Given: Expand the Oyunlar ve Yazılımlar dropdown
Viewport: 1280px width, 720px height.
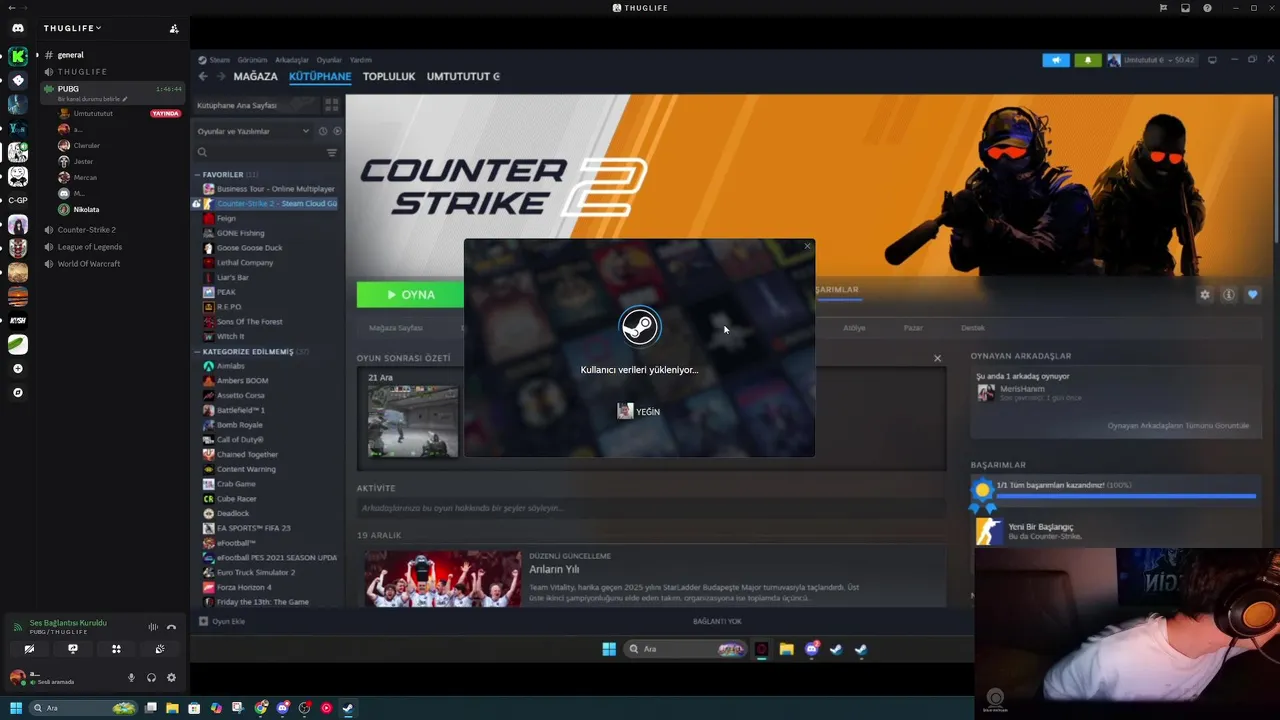Looking at the screenshot, I should (x=253, y=131).
